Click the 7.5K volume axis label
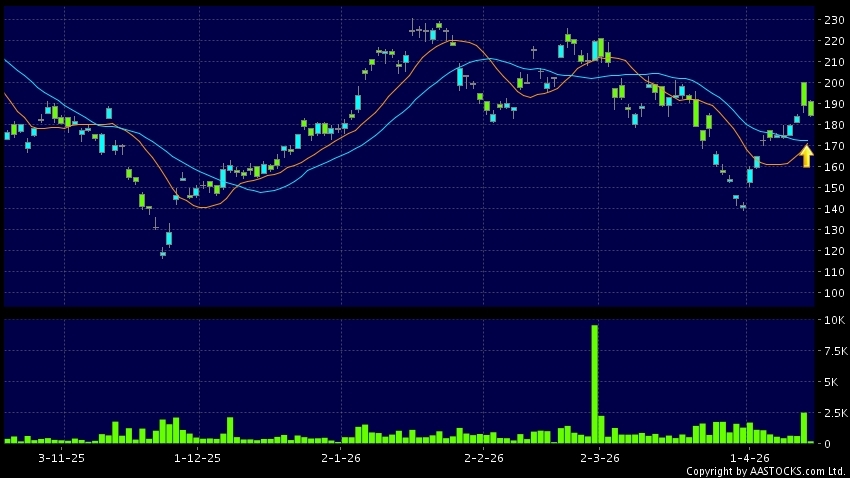This screenshot has width=850, height=478. coord(834,351)
